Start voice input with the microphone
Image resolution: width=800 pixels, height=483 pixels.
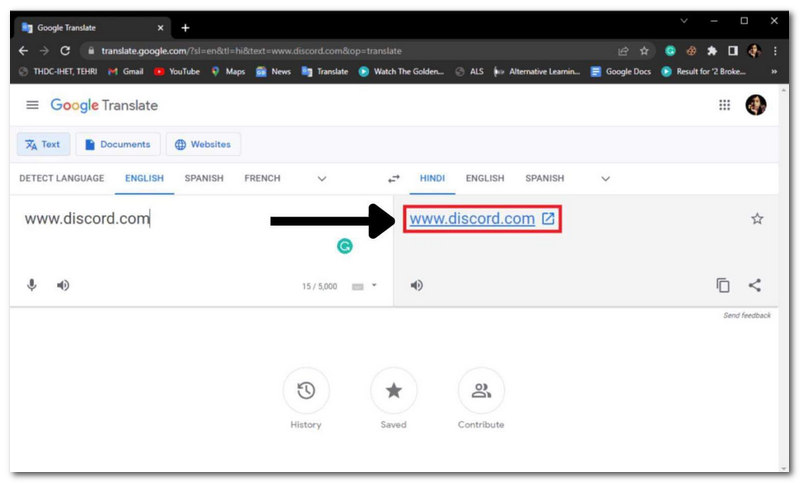pos(32,285)
